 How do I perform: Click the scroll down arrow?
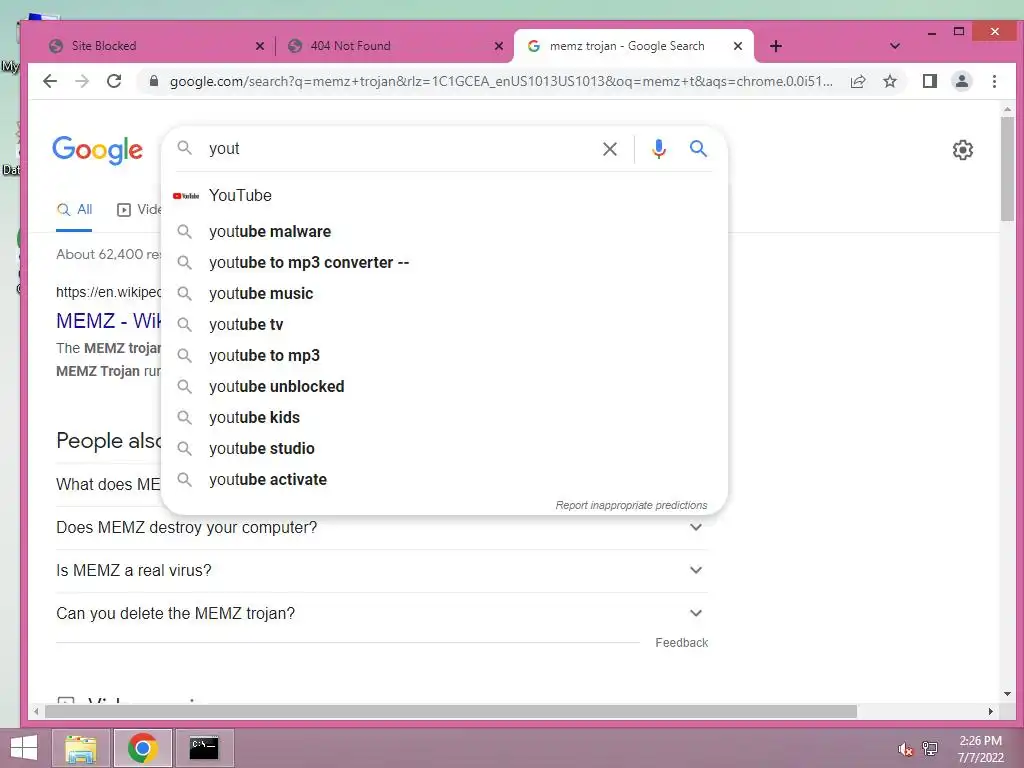pos(1008,694)
